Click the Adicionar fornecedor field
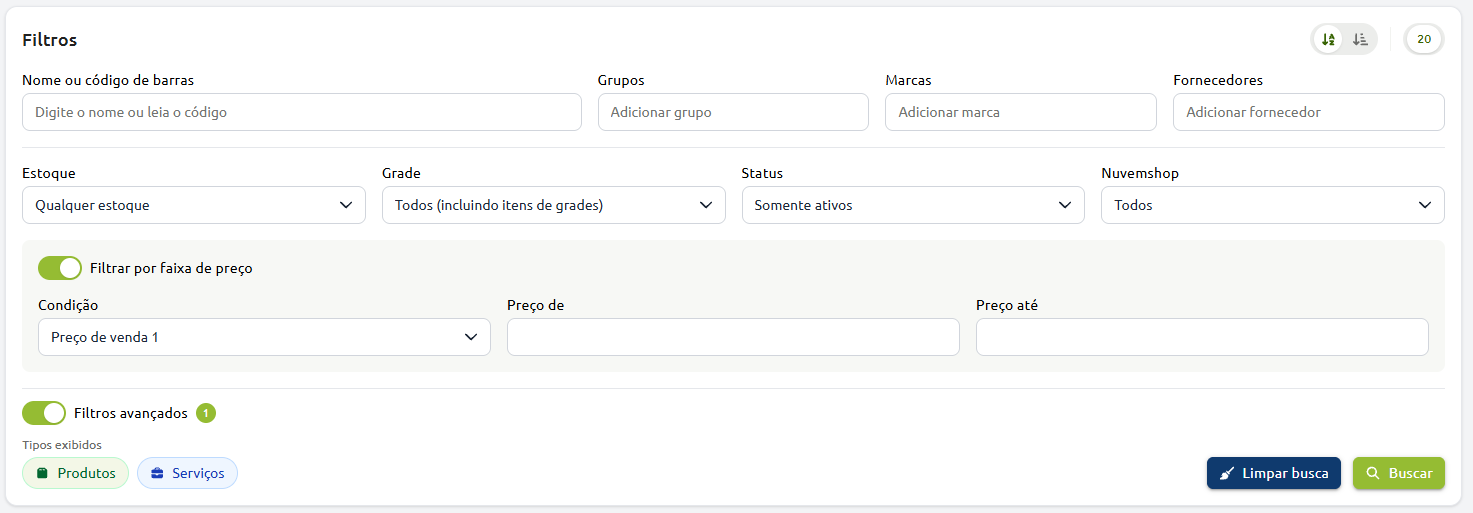Image resolution: width=1473 pixels, height=513 pixels. coord(1309,112)
